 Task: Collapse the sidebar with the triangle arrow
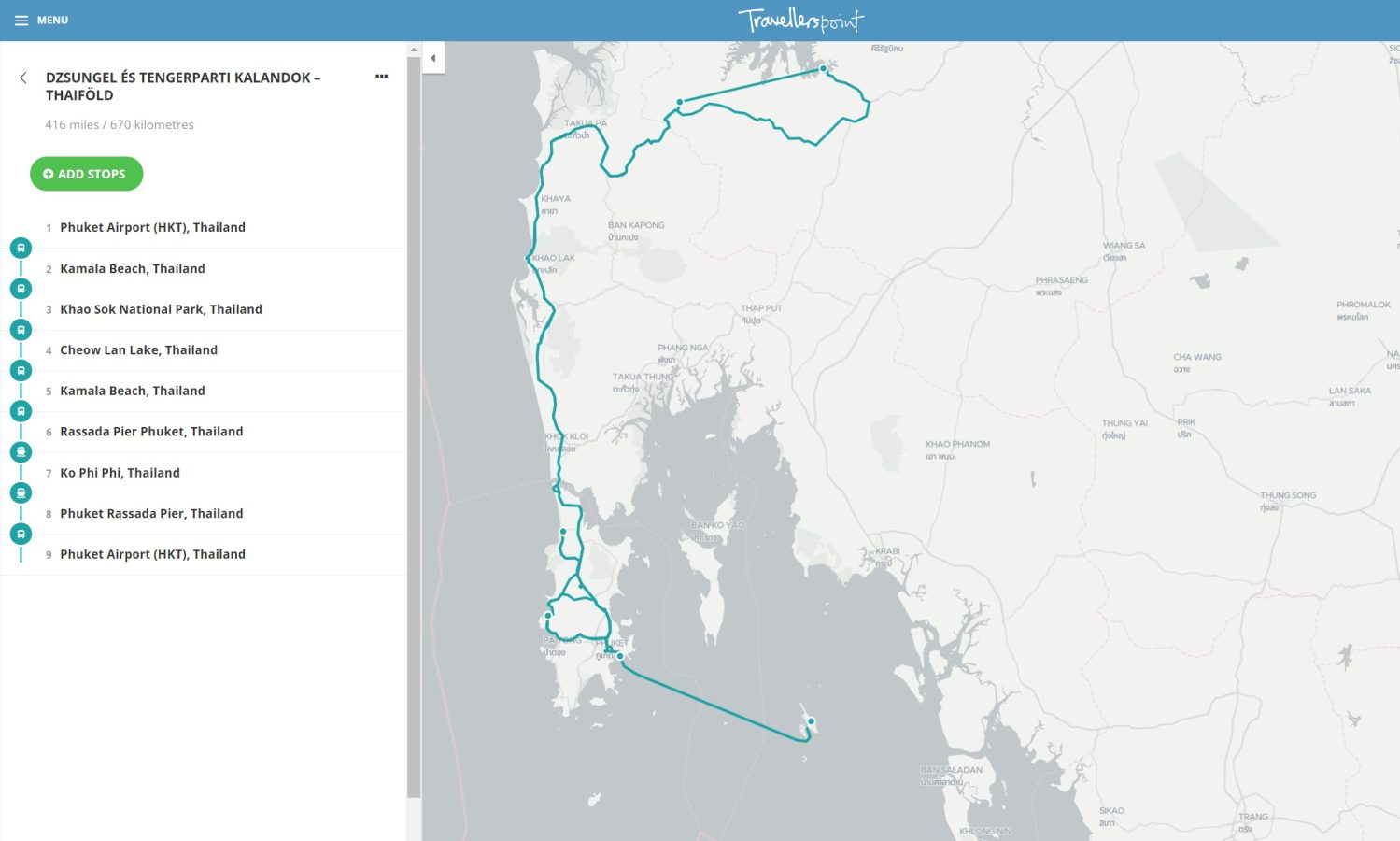(432, 58)
